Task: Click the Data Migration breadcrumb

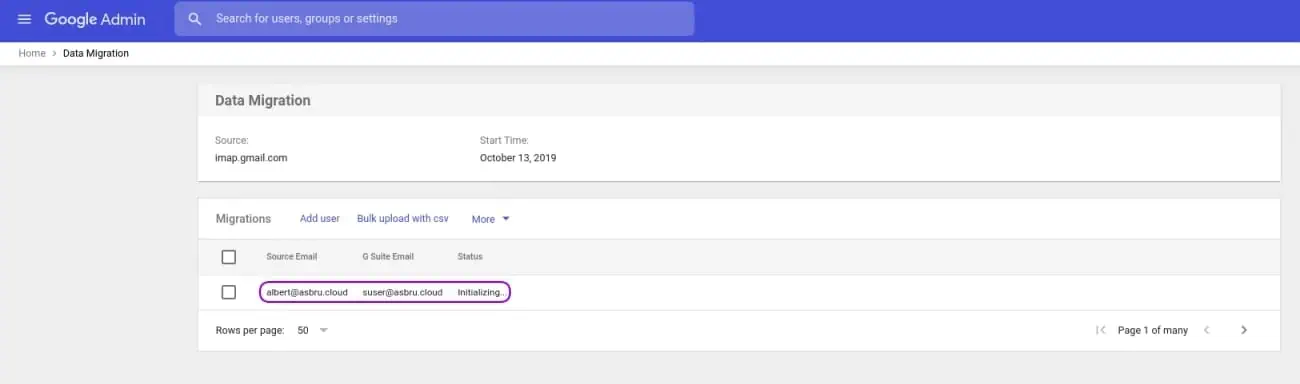Action: (96, 53)
